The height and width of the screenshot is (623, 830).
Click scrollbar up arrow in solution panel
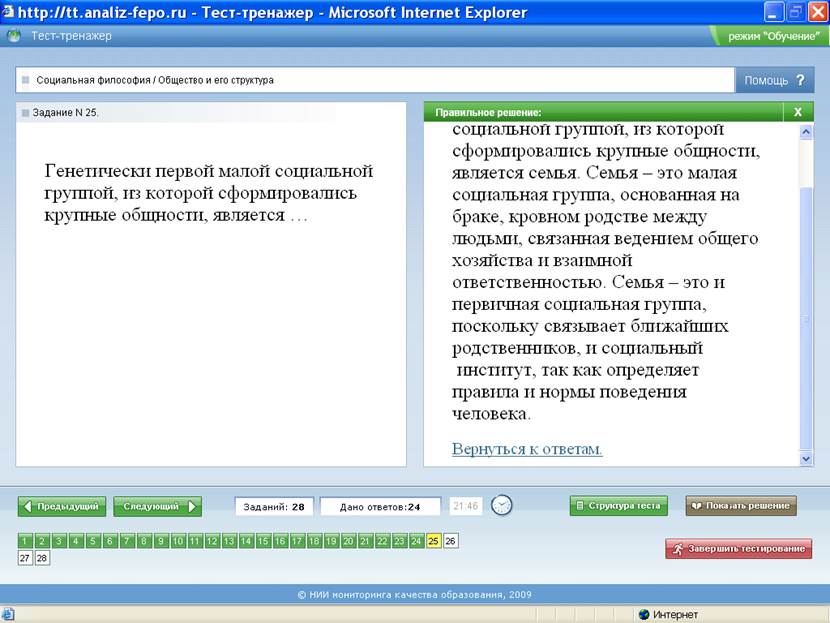pyautogui.click(x=806, y=131)
